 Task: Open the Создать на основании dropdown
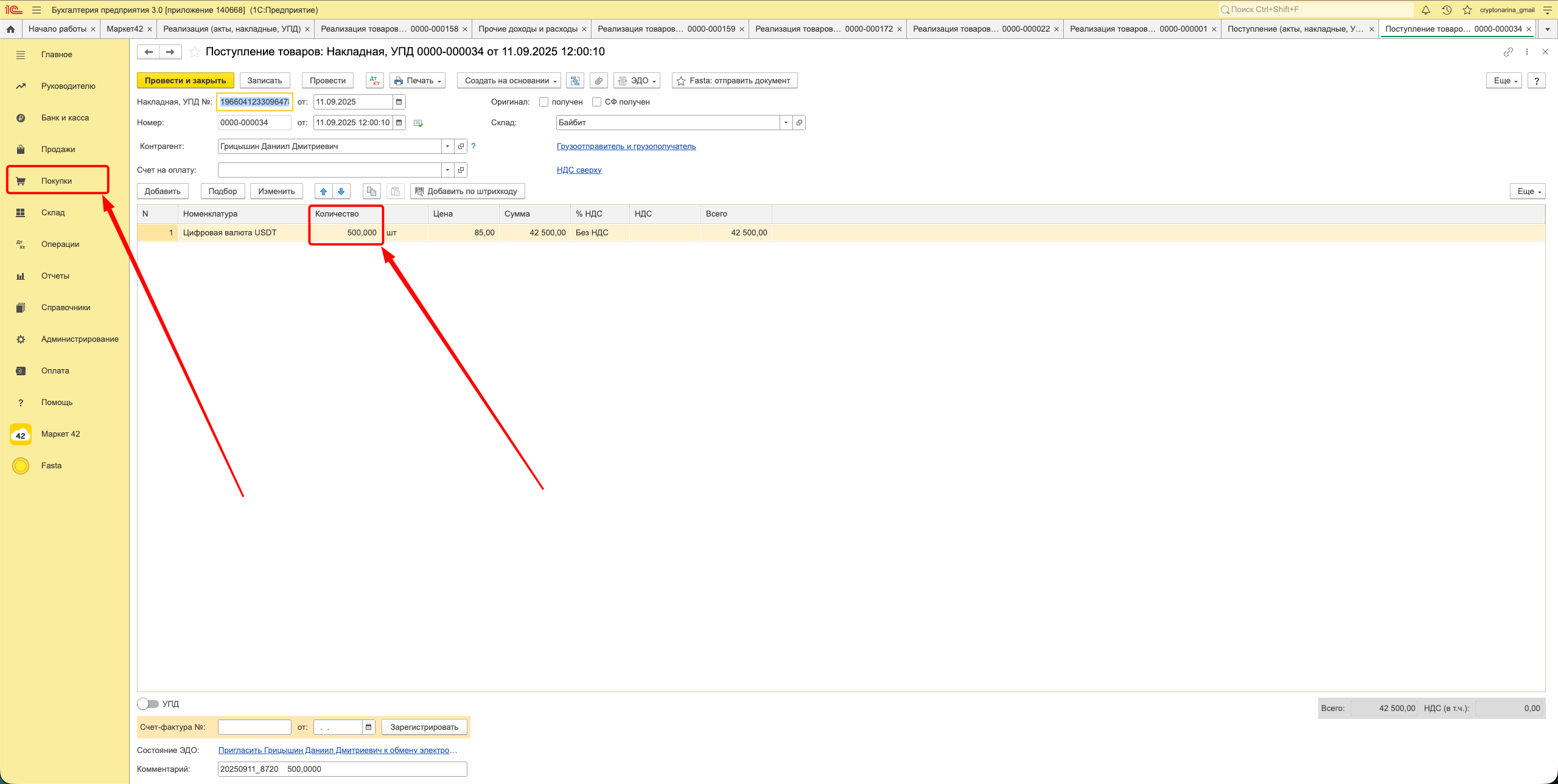coord(510,80)
